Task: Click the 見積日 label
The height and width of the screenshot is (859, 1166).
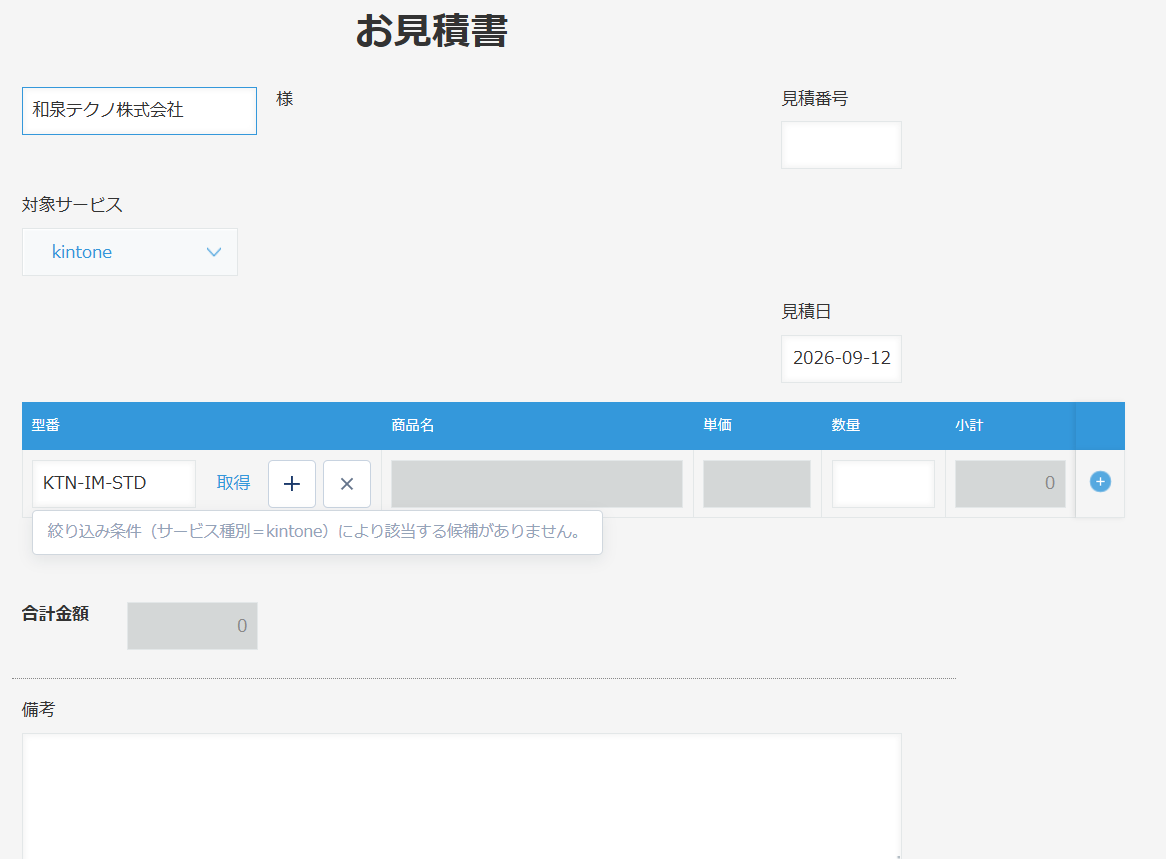Action: coord(805,312)
